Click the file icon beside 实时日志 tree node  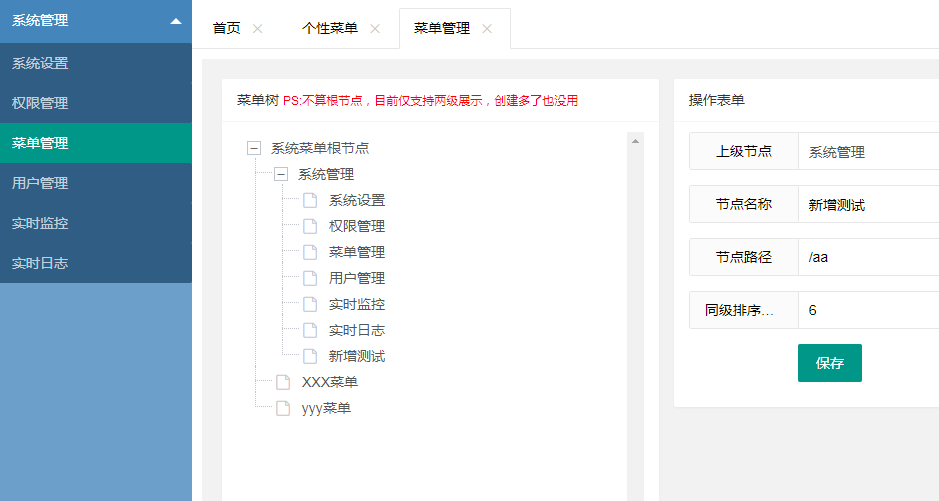coord(310,330)
